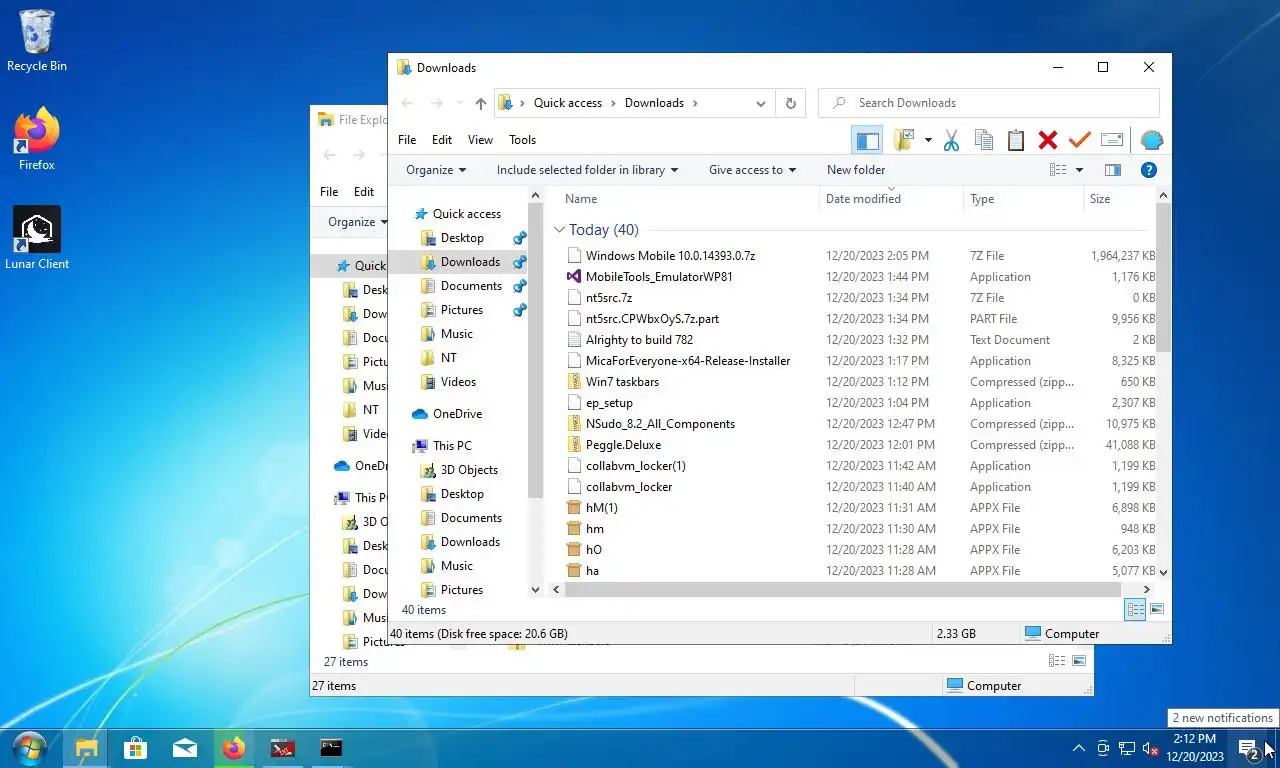The height and width of the screenshot is (768, 1280).
Task: Click Quick access in the address breadcrumb
Action: 568,103
